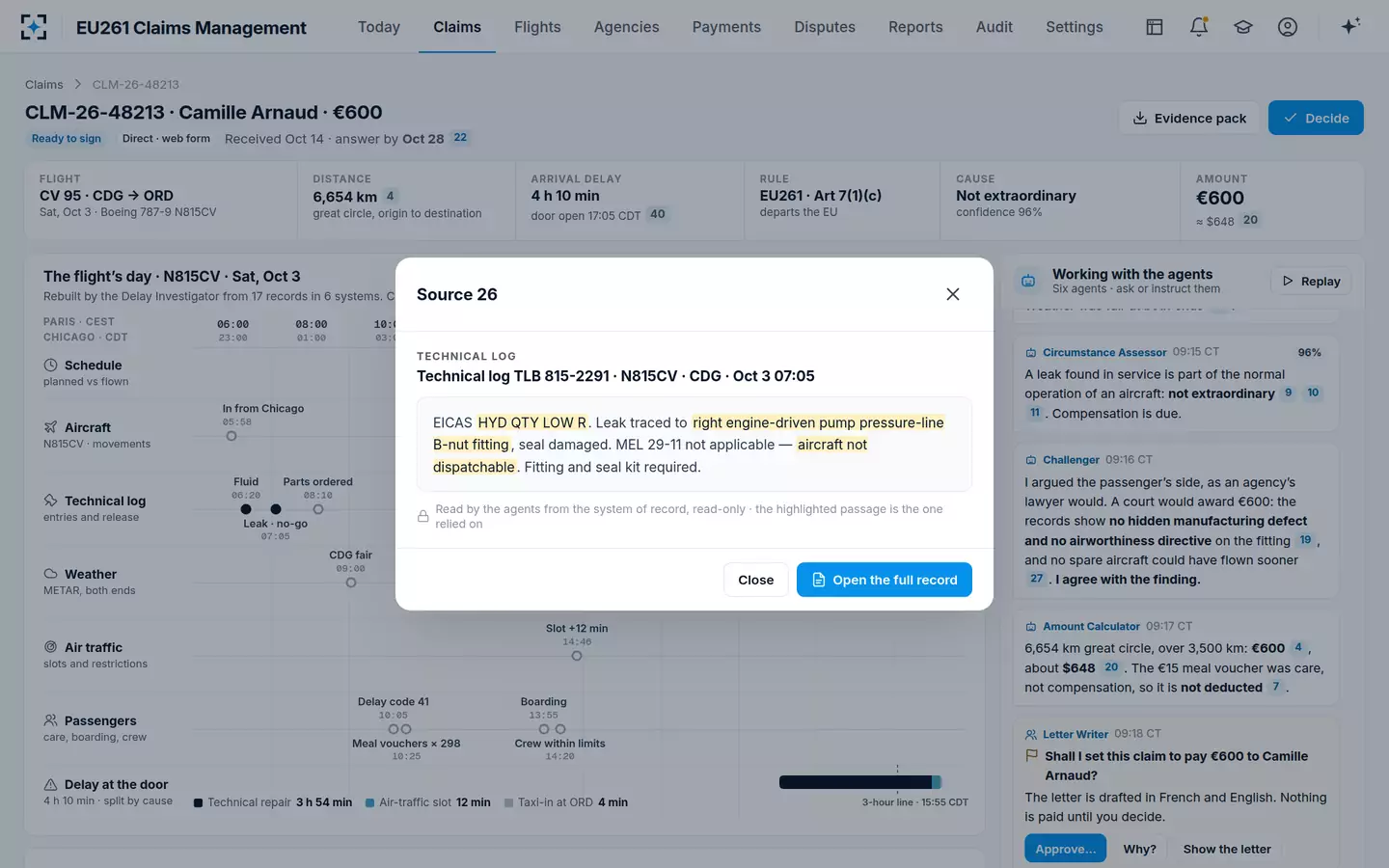
Task: Click the EU261 app logo icon
Action: [x=34, y=27]
